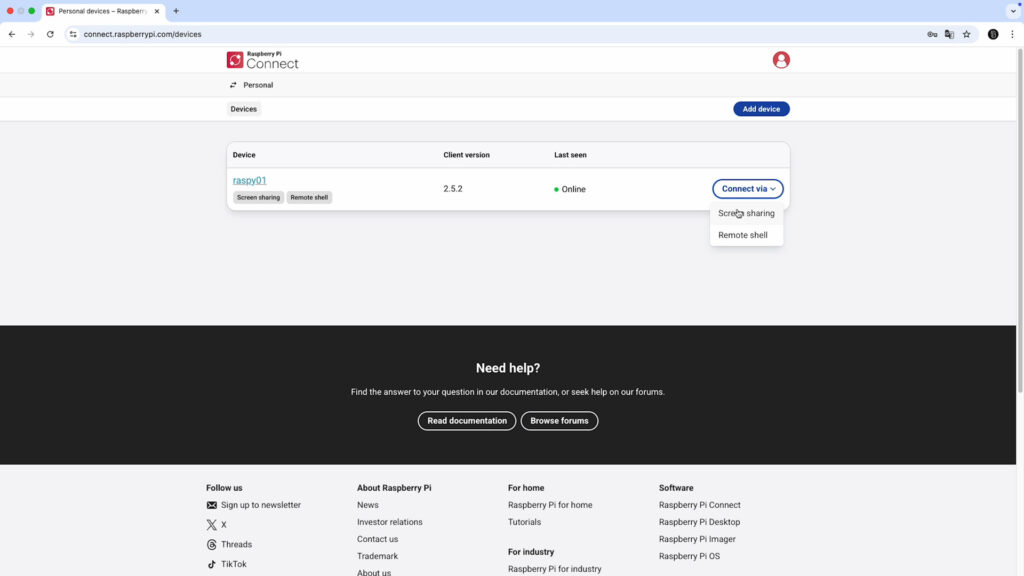This screenshot has height=576, width=1024.
Task: Open Google Translate from the address bar
Action: (x=949, y=33)
